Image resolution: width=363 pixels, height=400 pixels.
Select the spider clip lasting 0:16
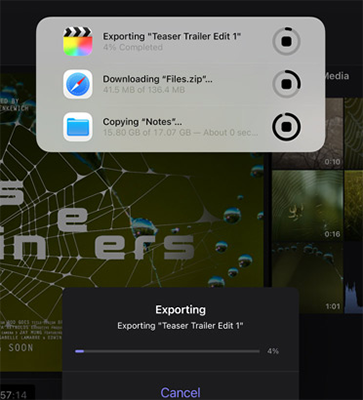point(307,206)
